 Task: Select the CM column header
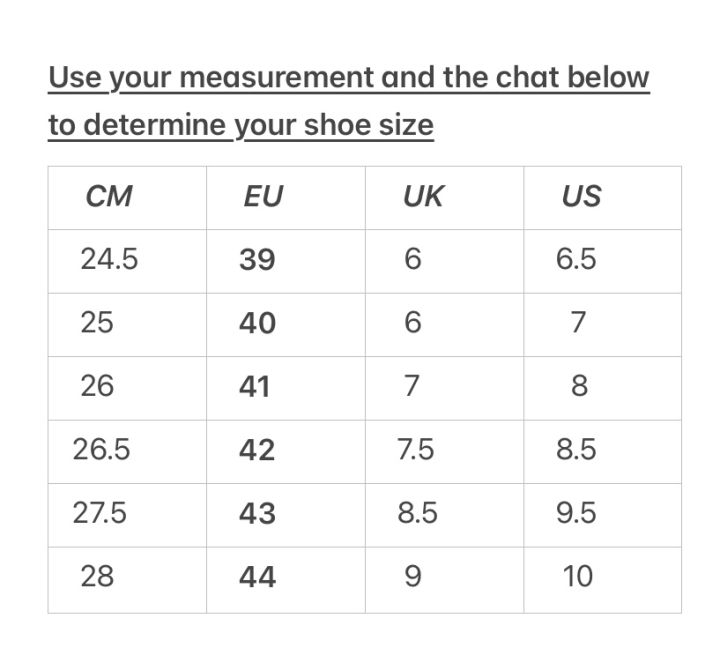click(109, 197)
